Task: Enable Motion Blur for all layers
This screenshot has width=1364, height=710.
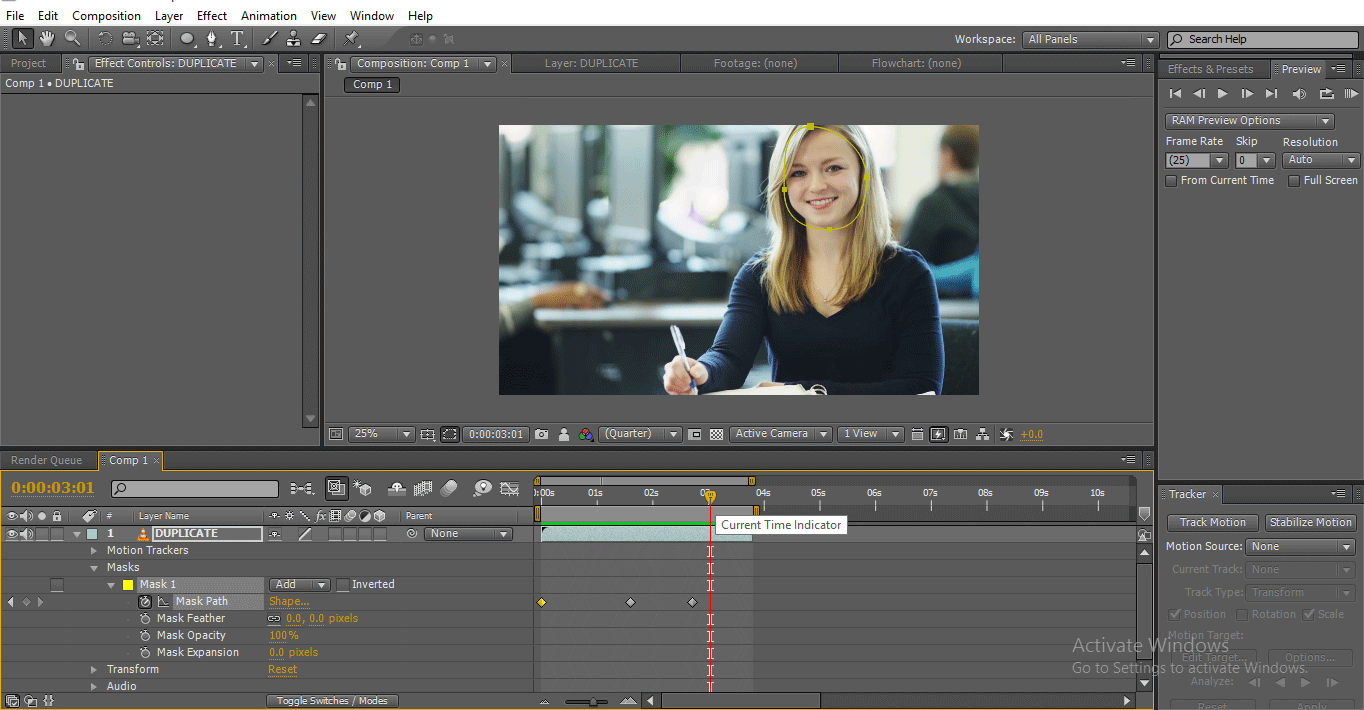Action: coord(449,489)
